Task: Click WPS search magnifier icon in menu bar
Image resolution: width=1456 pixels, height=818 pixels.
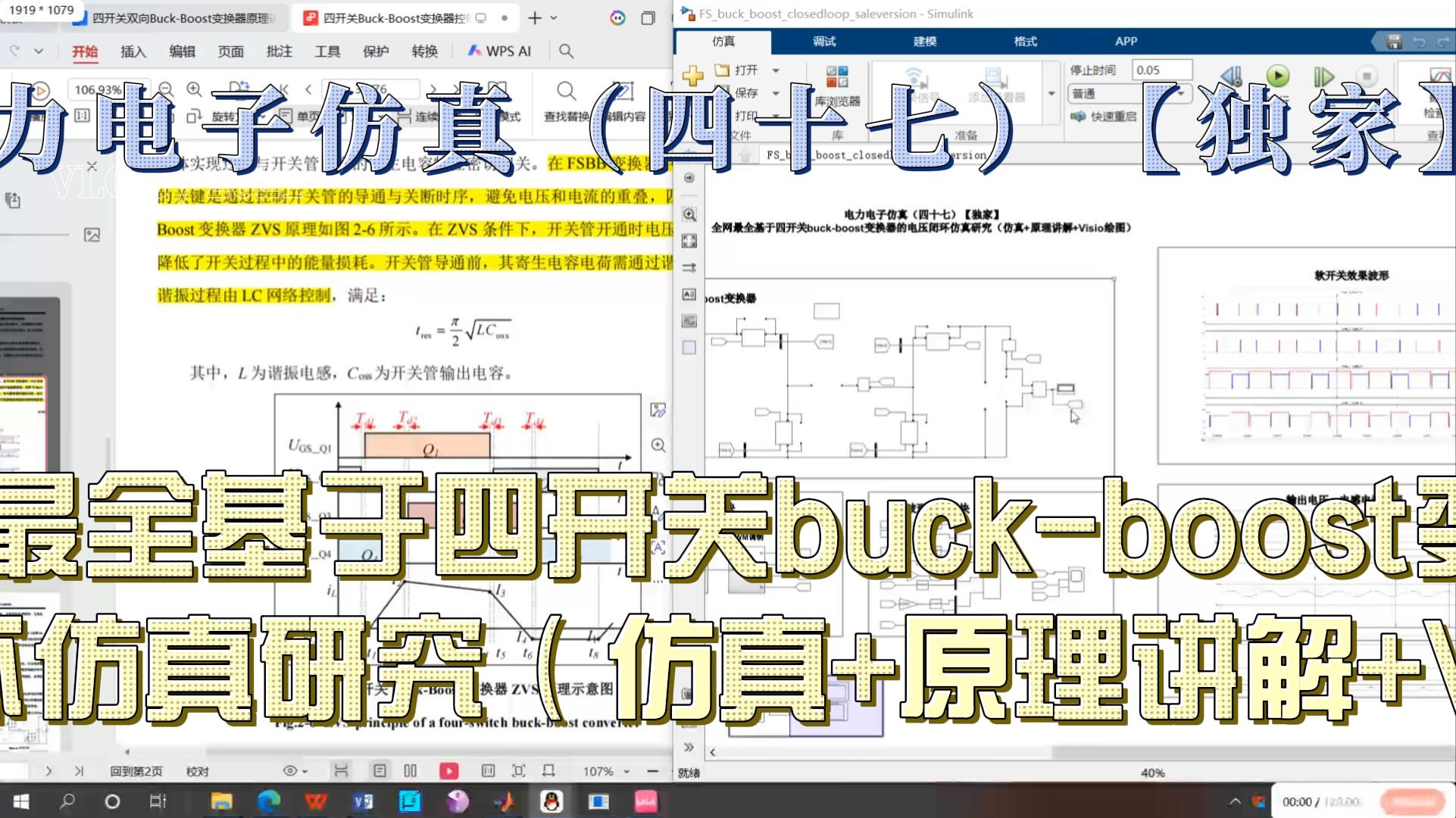Action: (566, 51)
